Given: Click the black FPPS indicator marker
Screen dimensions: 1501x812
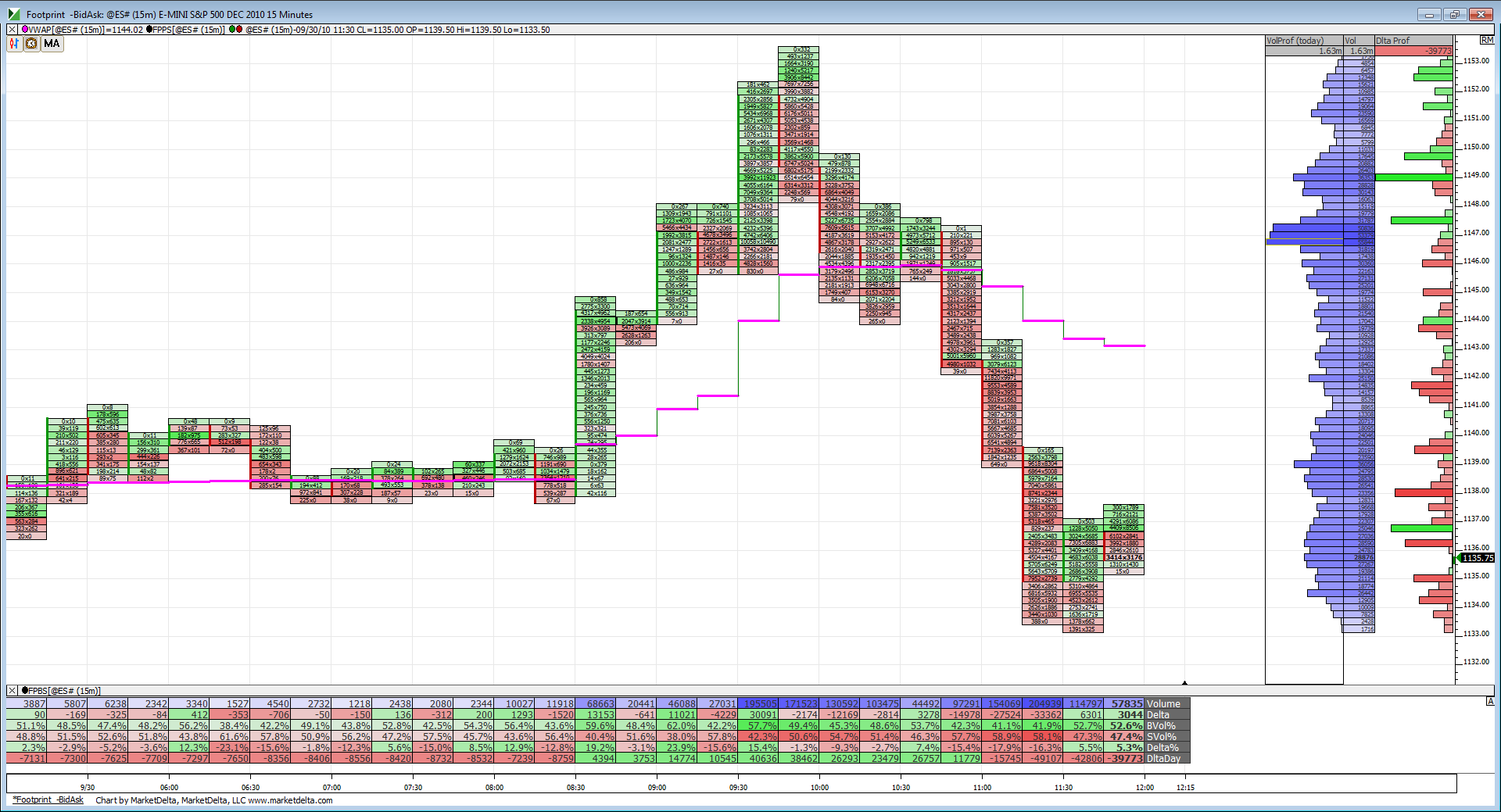Looking at the screenshot, I should tap(149, 30).
